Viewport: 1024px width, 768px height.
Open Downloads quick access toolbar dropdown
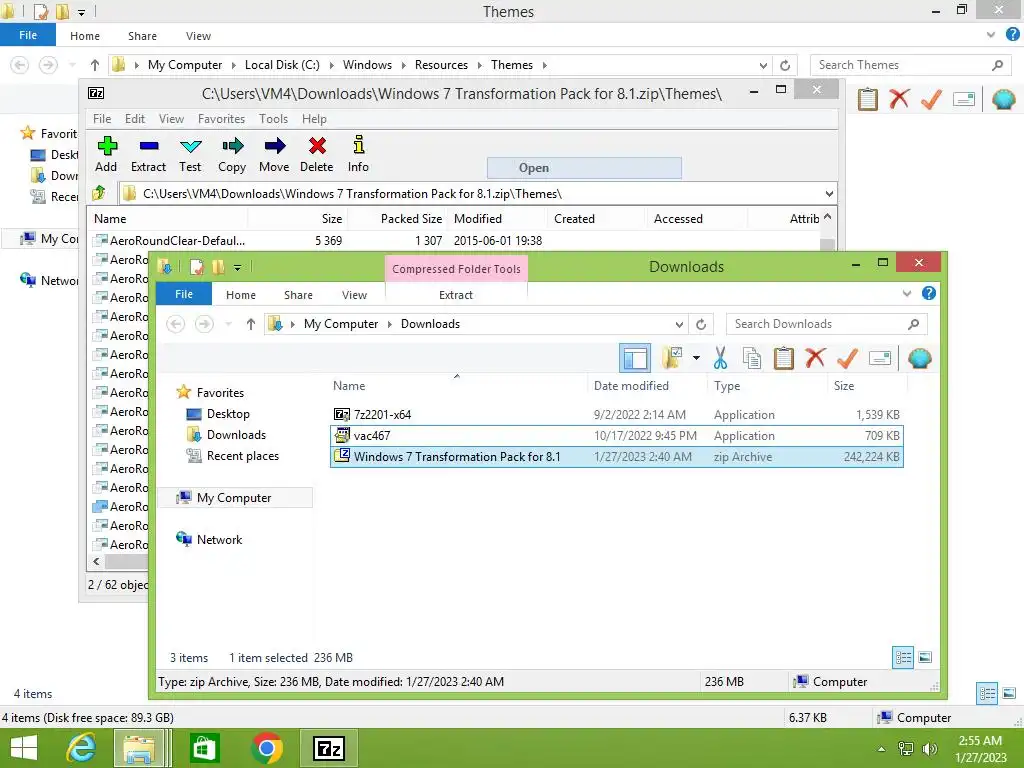pyautogui.click(x=238, y=267)
